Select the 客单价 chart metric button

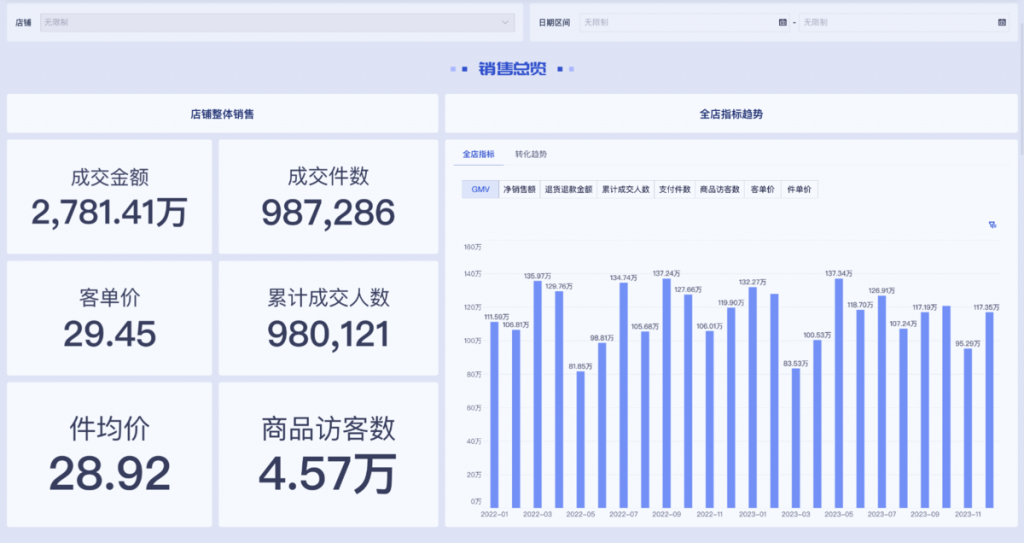(x=763, y=189)
